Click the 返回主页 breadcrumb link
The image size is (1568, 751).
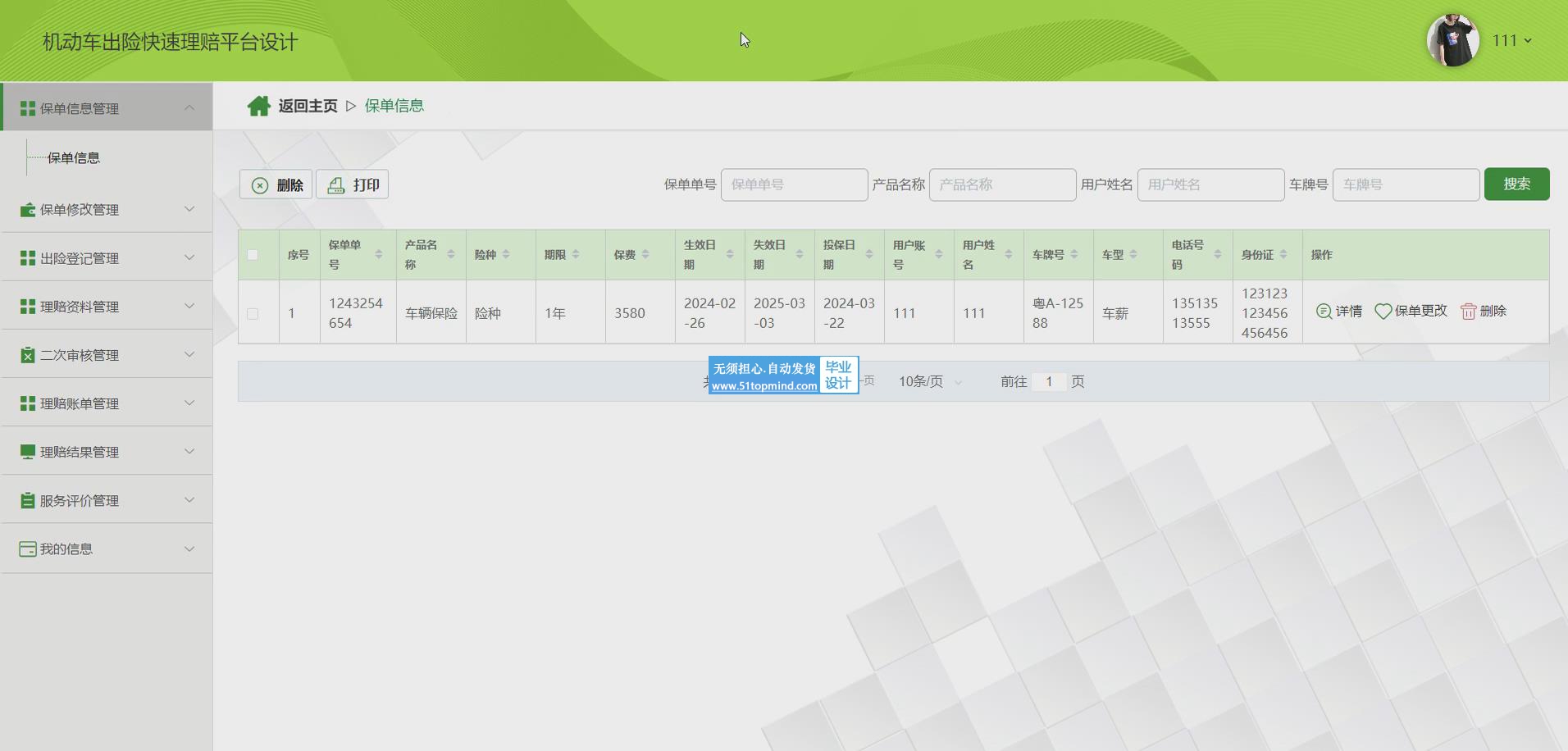pyautogui.click(x=308, y=106)
